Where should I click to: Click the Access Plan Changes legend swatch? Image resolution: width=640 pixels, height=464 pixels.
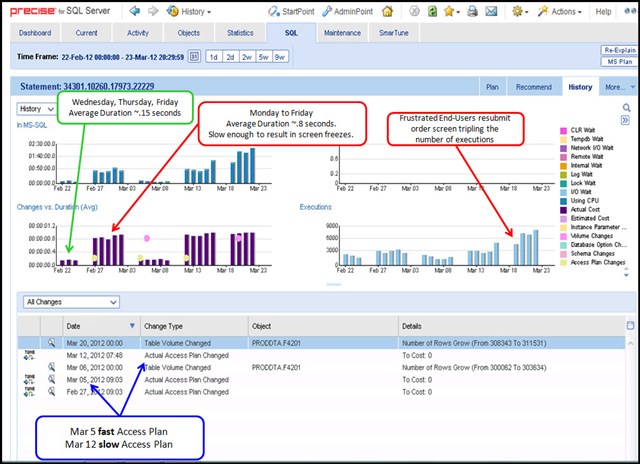[x=564, y=262]
